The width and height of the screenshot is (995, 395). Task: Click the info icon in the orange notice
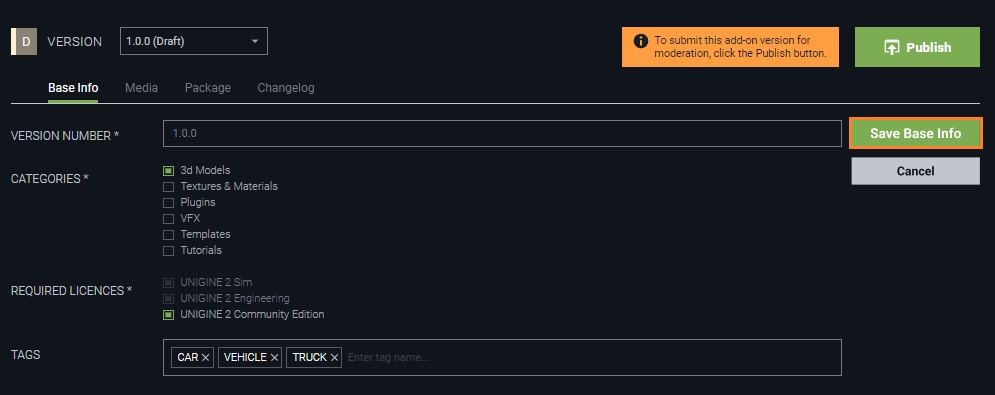(x=641, y=42)
